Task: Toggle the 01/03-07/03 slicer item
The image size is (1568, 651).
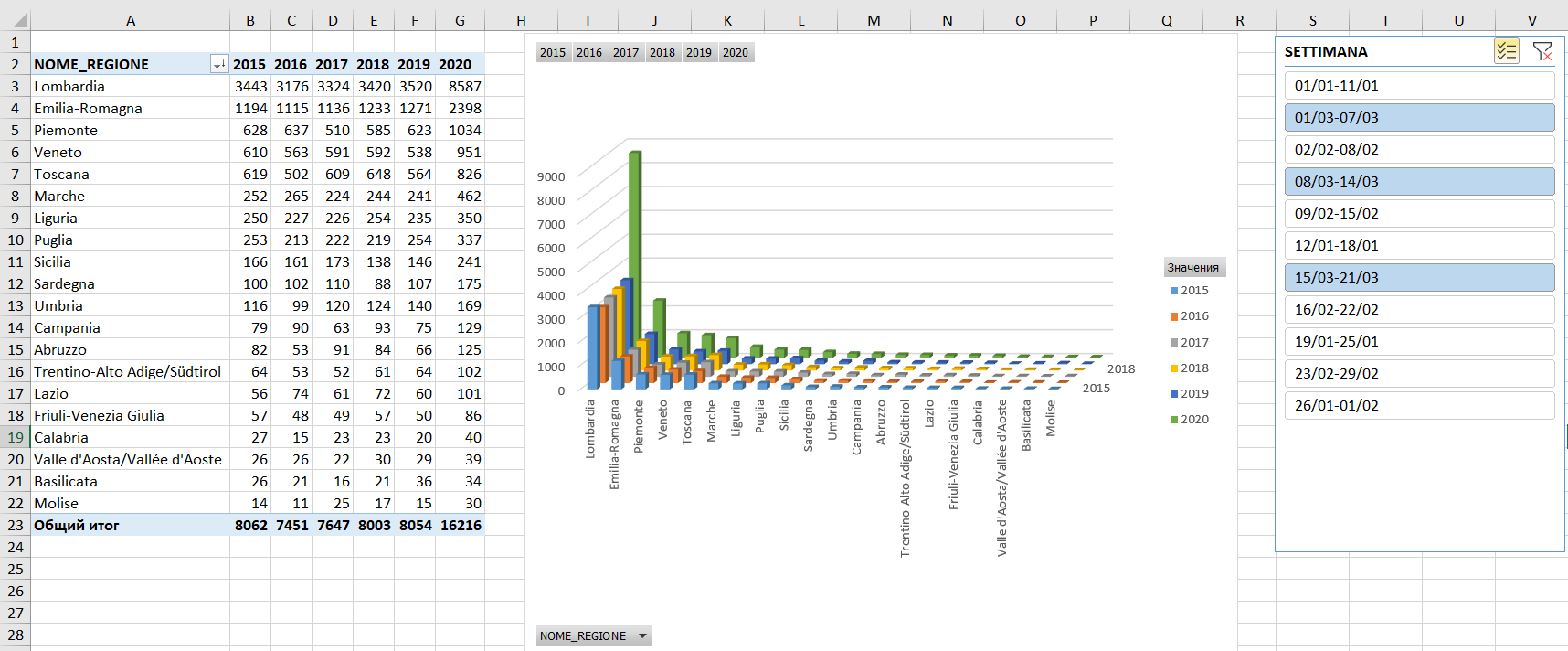Action: point(1418,117)
